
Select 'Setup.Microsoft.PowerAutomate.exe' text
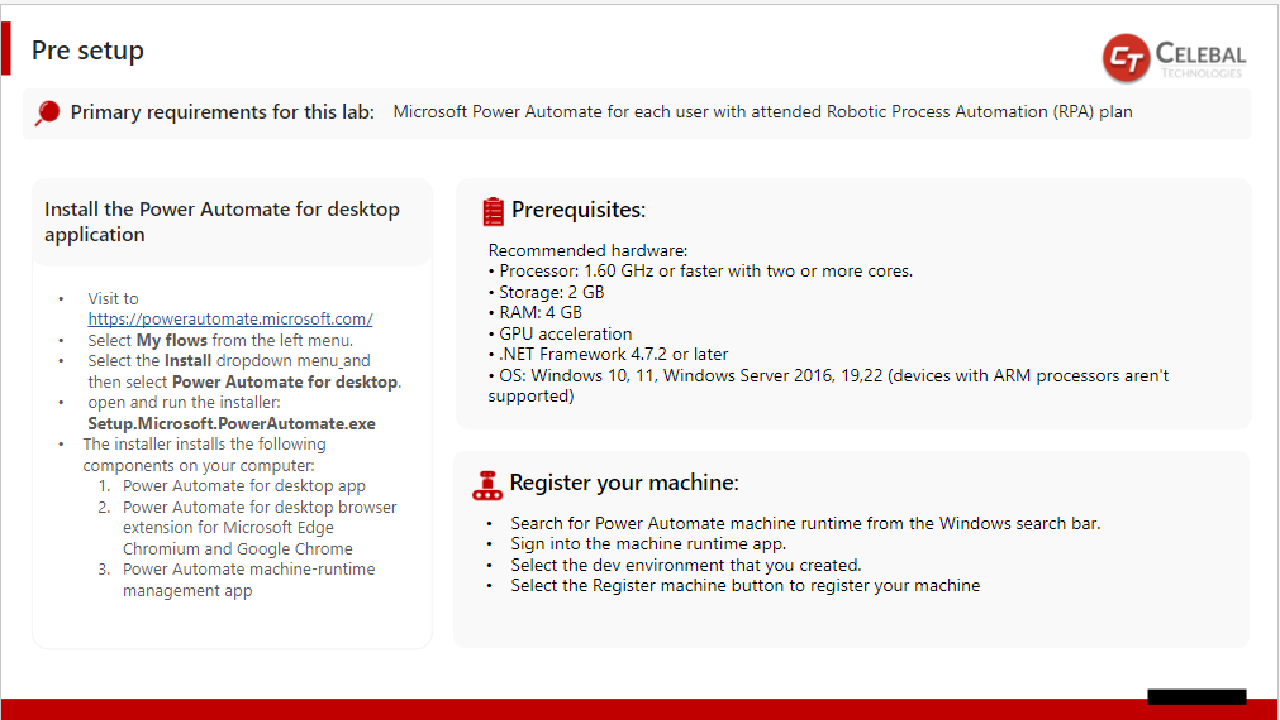pos(232,423)
